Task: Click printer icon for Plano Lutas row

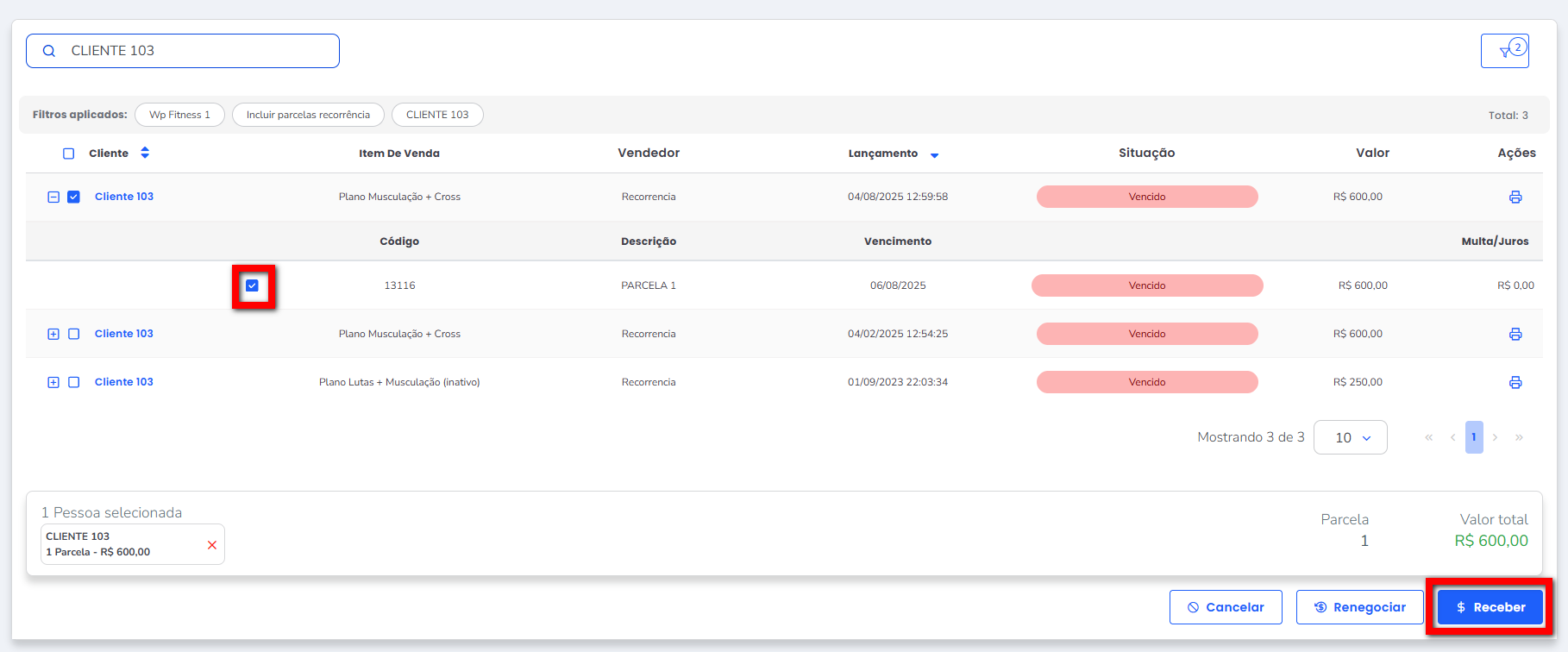Action: [1515, 383]
